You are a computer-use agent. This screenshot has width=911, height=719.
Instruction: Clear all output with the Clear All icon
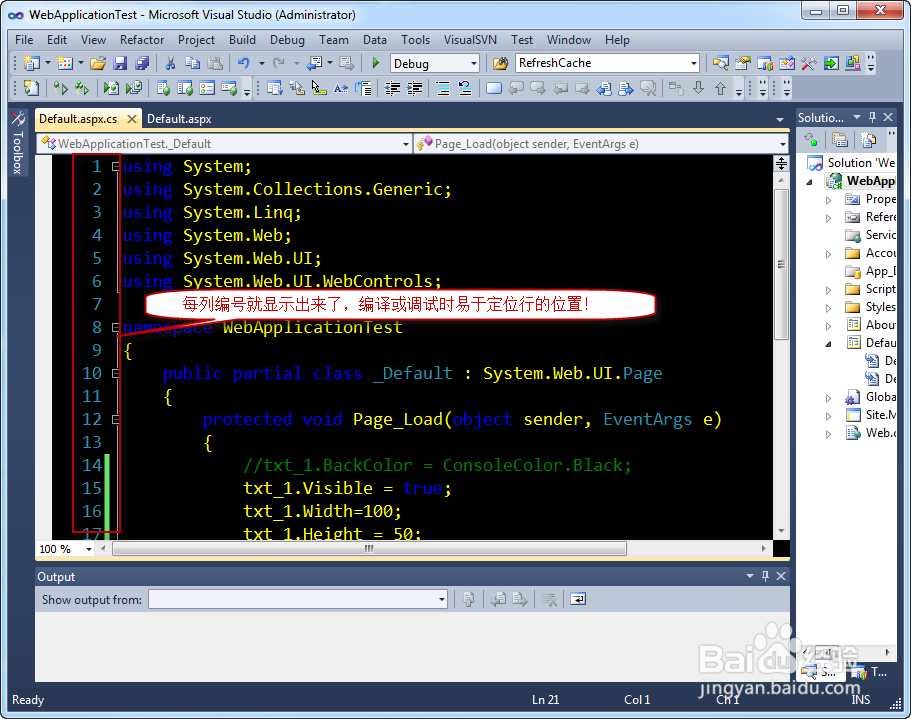(x=549, y=599)
